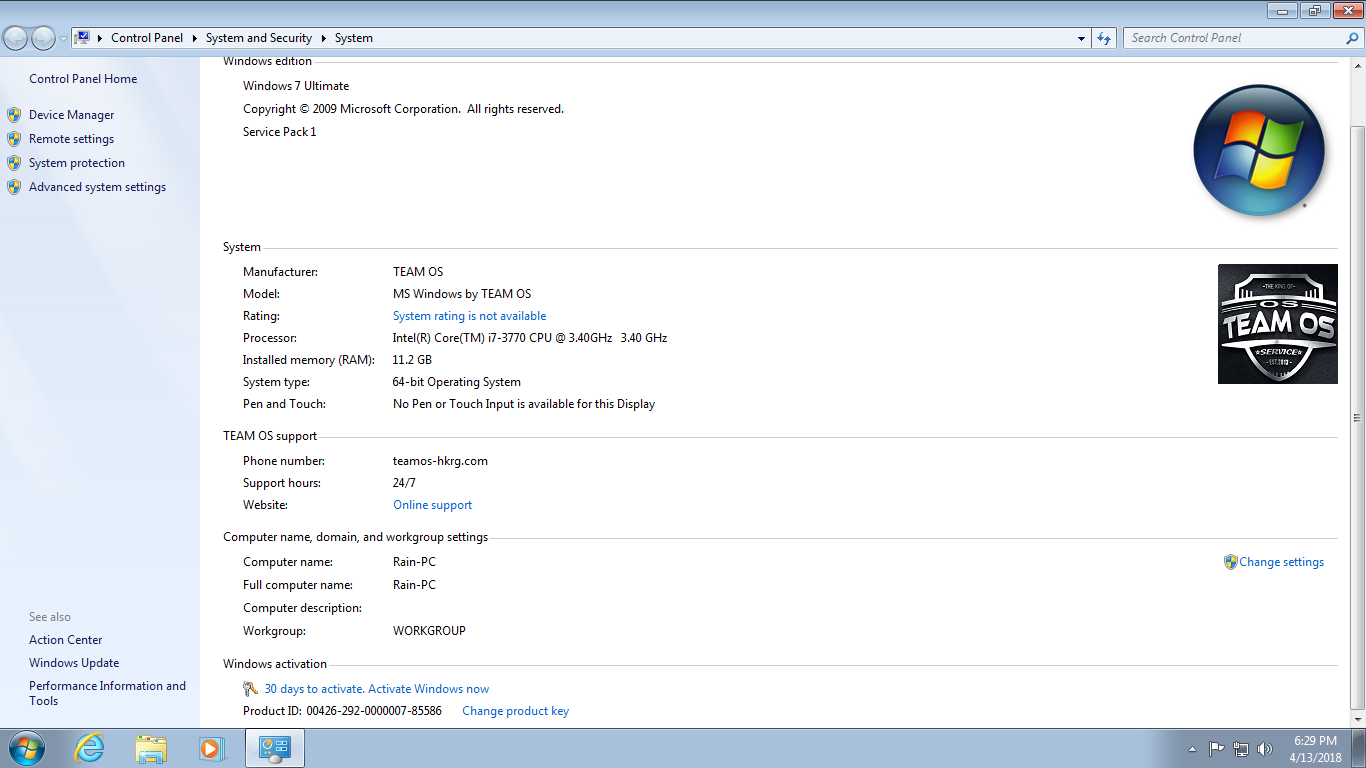Open the address bar history dropdown
This screenshot has width=1366, height=768.
point(1082,38)
